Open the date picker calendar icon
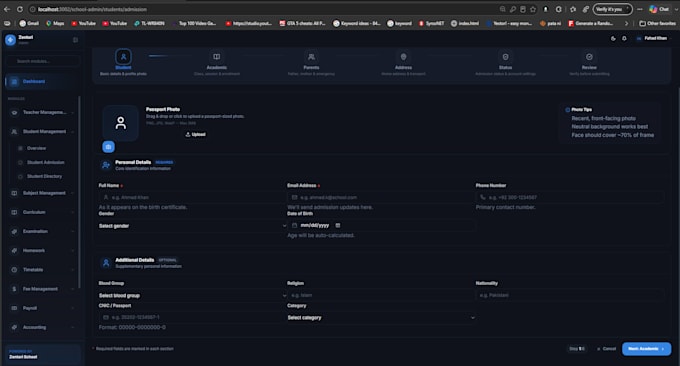The width and height of the screenshot is (680, 366). coord(338,225)
